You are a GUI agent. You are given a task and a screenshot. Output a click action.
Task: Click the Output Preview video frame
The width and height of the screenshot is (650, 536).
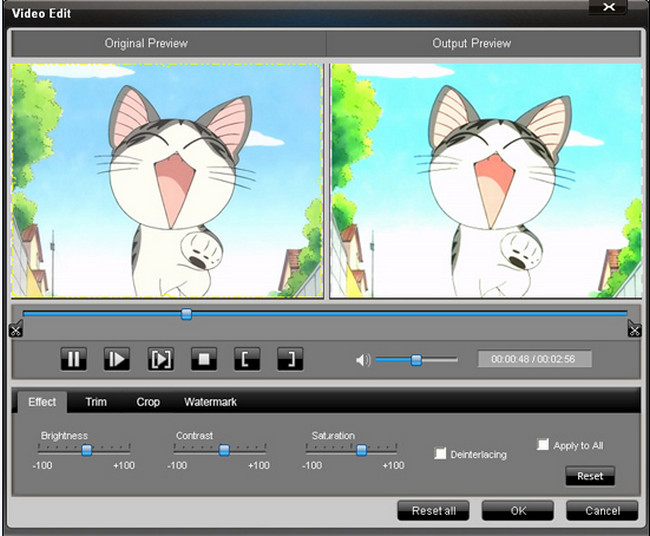click(486, 181)
